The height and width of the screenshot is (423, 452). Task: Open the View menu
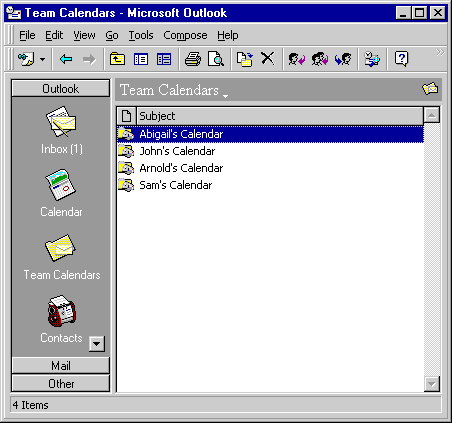tap(84, 35)
